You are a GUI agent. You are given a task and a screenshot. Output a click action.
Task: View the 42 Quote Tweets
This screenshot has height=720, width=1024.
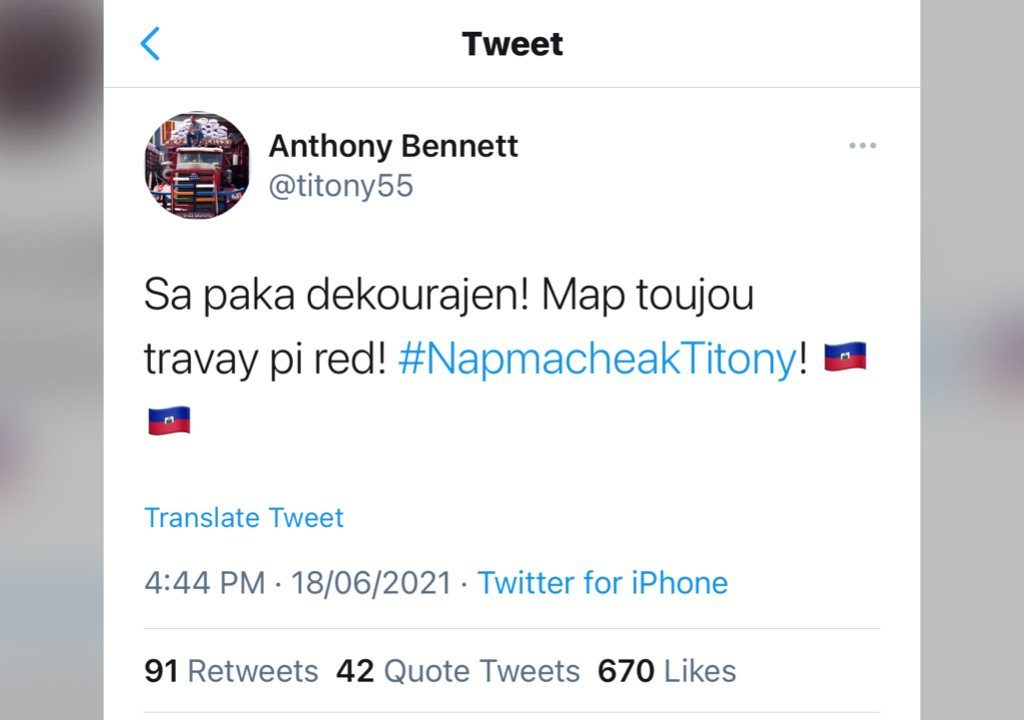click(457, 671)
